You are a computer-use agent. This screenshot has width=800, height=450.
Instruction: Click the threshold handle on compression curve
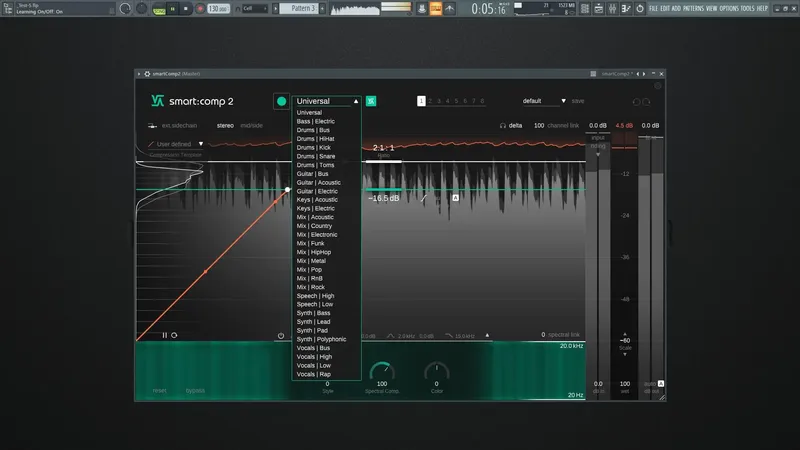coord(288,189)
